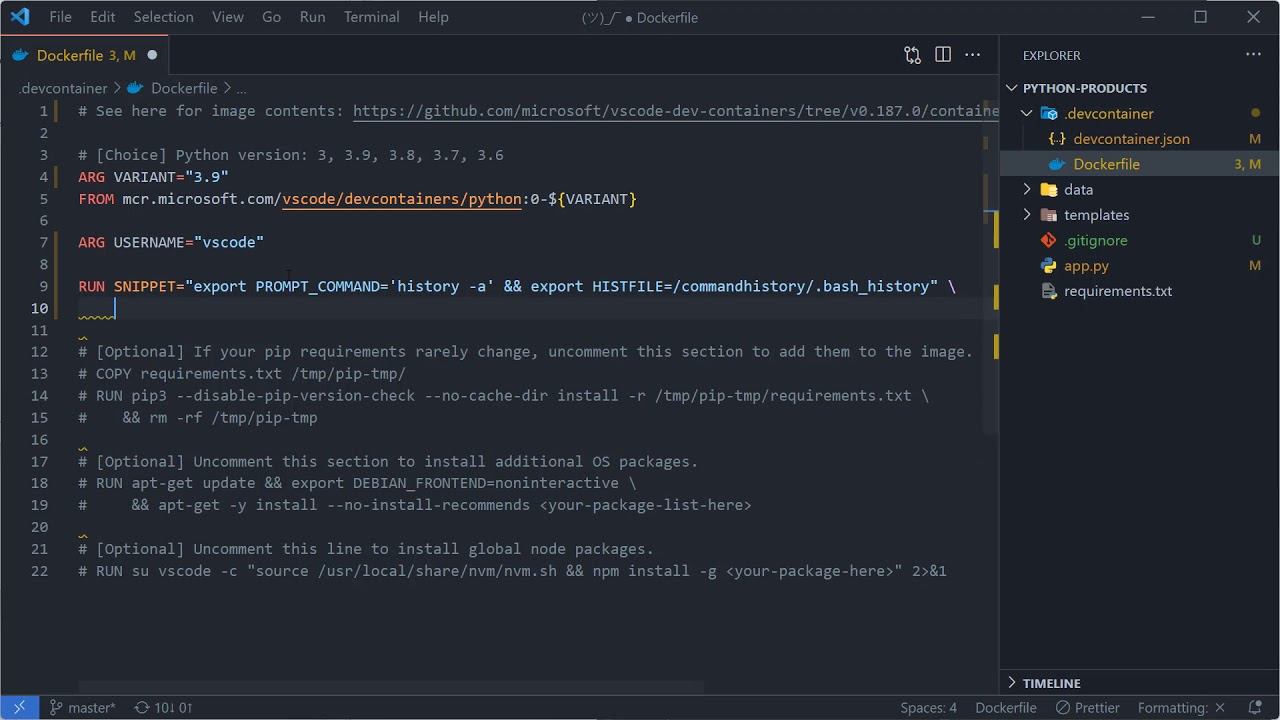This screenshot has width=1280, height=720.
Task: Click the breadcrumb ellipsis symbol segment
Action: click(x=241, y=88)
